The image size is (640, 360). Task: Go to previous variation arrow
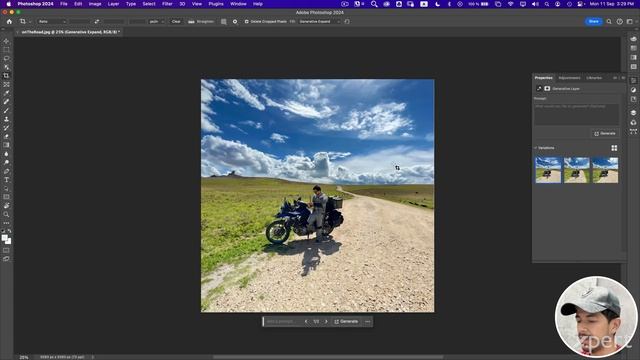[x=306, y=322]
